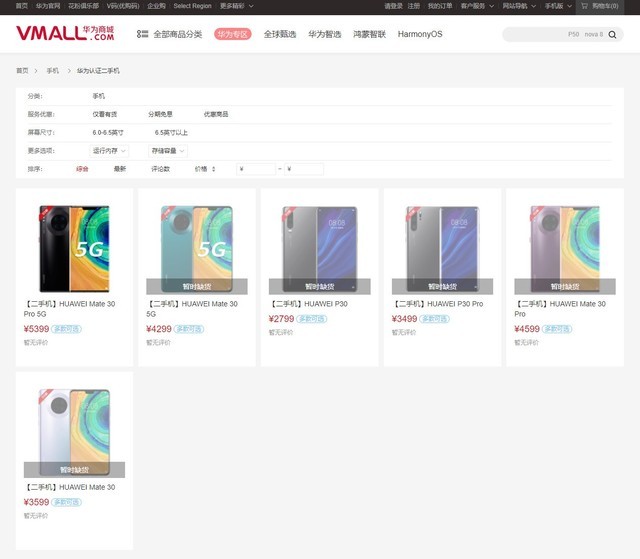Click the VMALL logo
The width and height of the screenshot is (640, 559).
[65, 34]
